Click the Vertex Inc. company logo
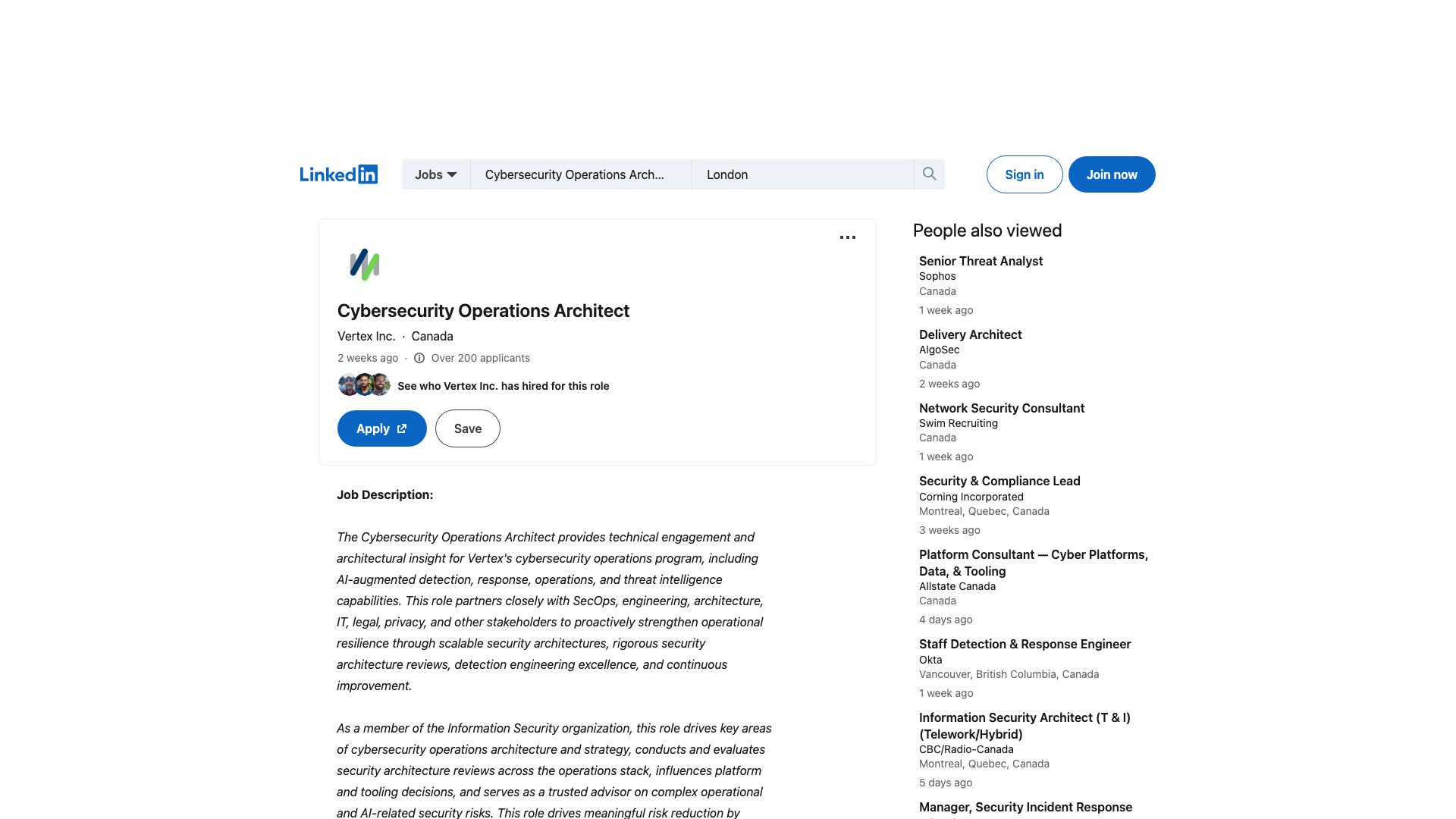 click(365, 265)
